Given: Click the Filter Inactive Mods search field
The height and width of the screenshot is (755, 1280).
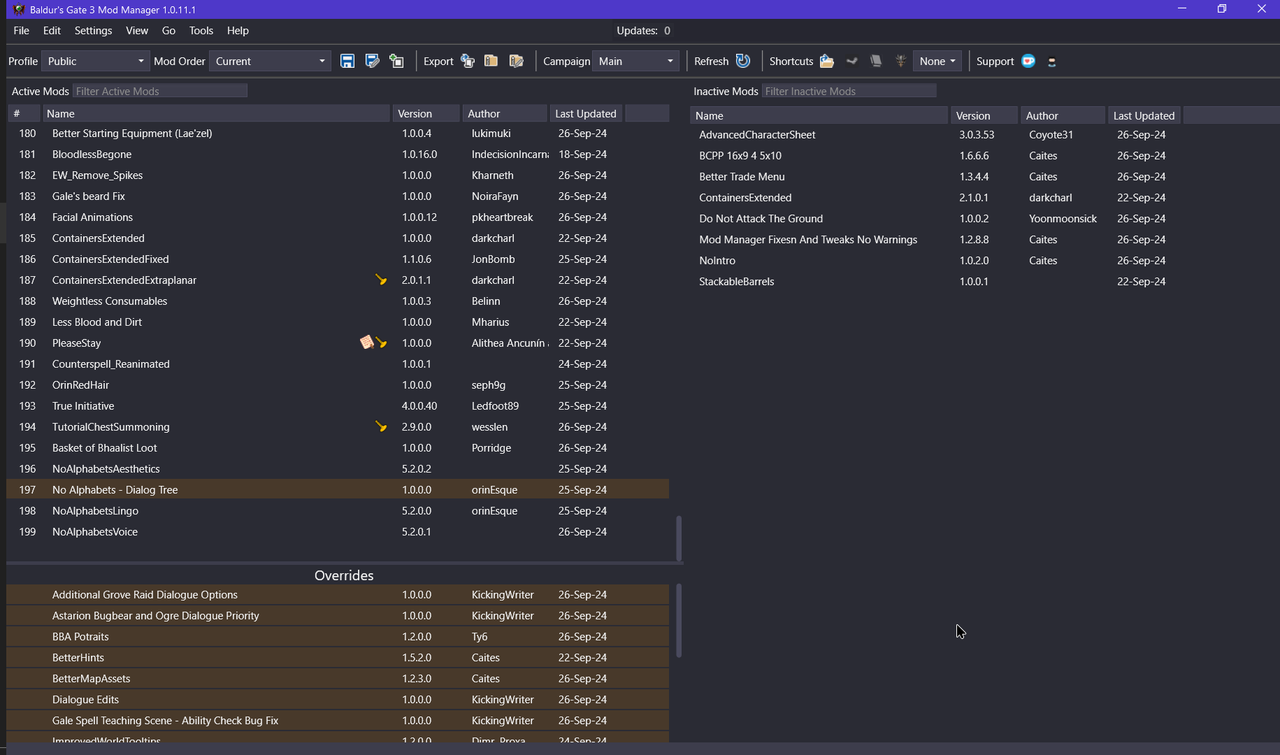Looking at the screenshot, I should (849, 91).
